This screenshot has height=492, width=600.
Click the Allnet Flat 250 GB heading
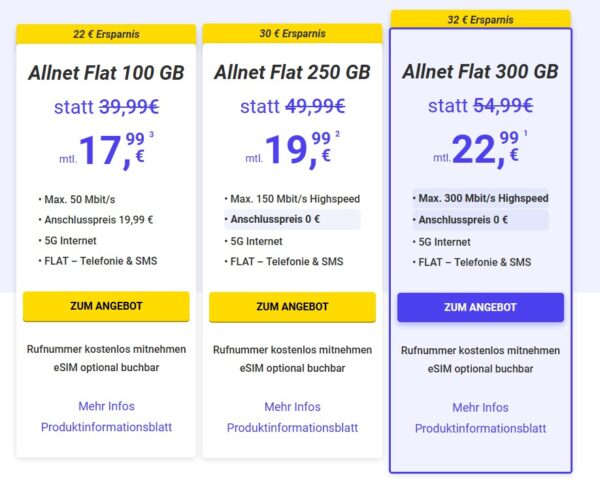(x=292, y=71)
